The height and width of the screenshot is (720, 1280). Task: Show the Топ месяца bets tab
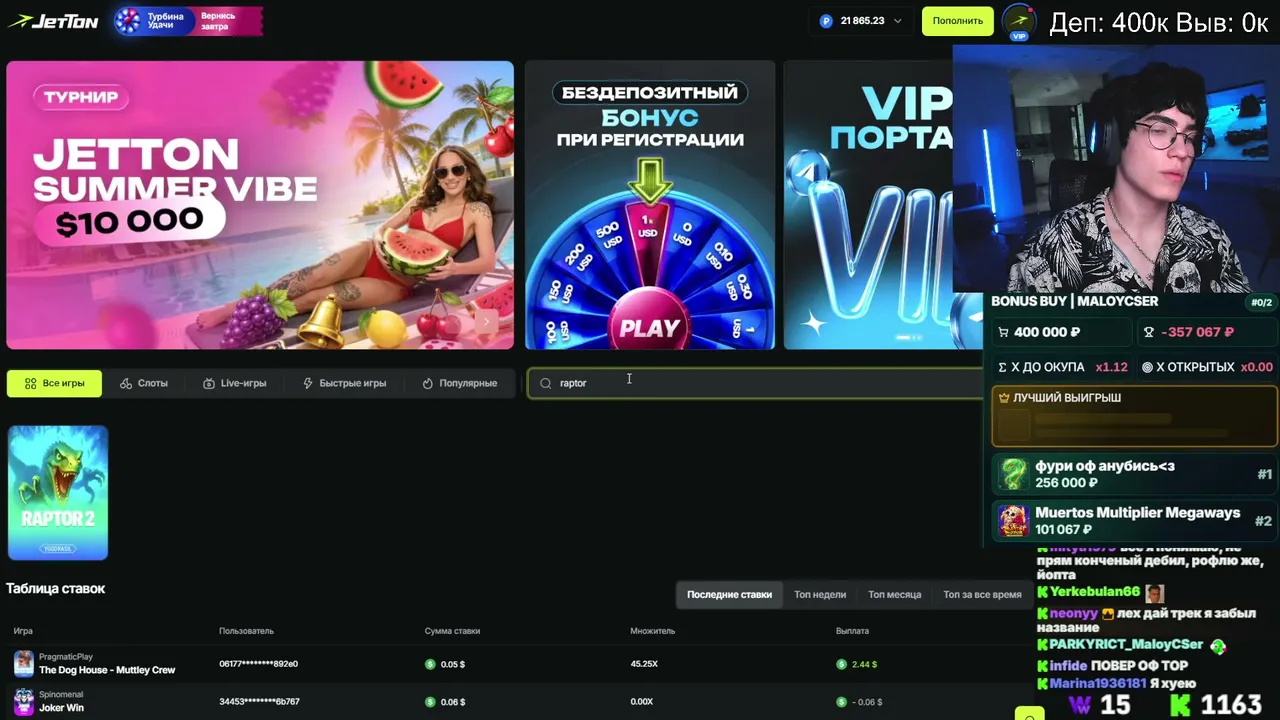pyautogui.click(x=894, y=594)
